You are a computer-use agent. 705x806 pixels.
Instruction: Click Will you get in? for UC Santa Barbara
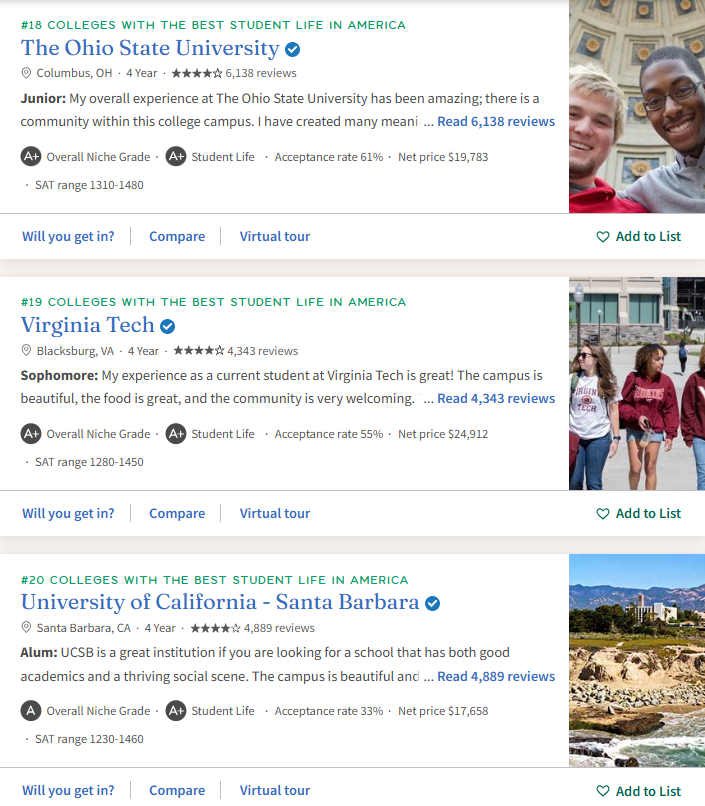click(68, 790)
